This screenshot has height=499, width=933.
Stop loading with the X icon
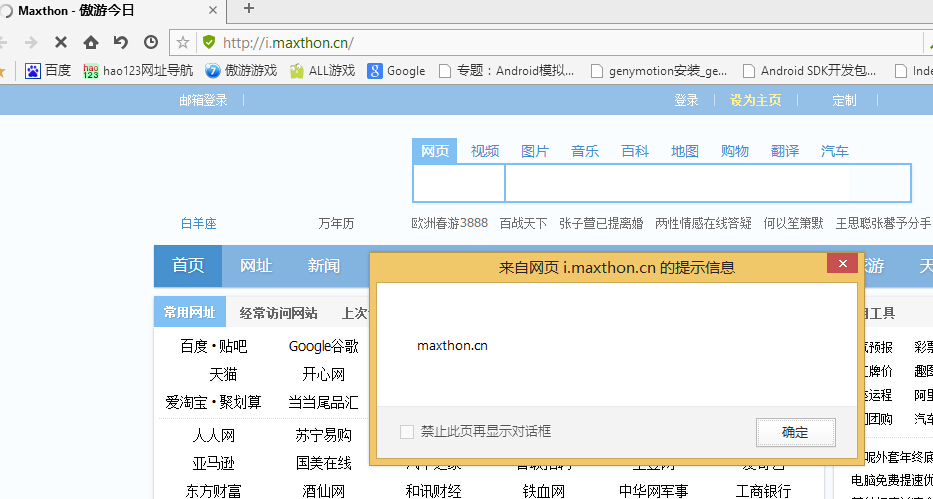click(61, 42)
